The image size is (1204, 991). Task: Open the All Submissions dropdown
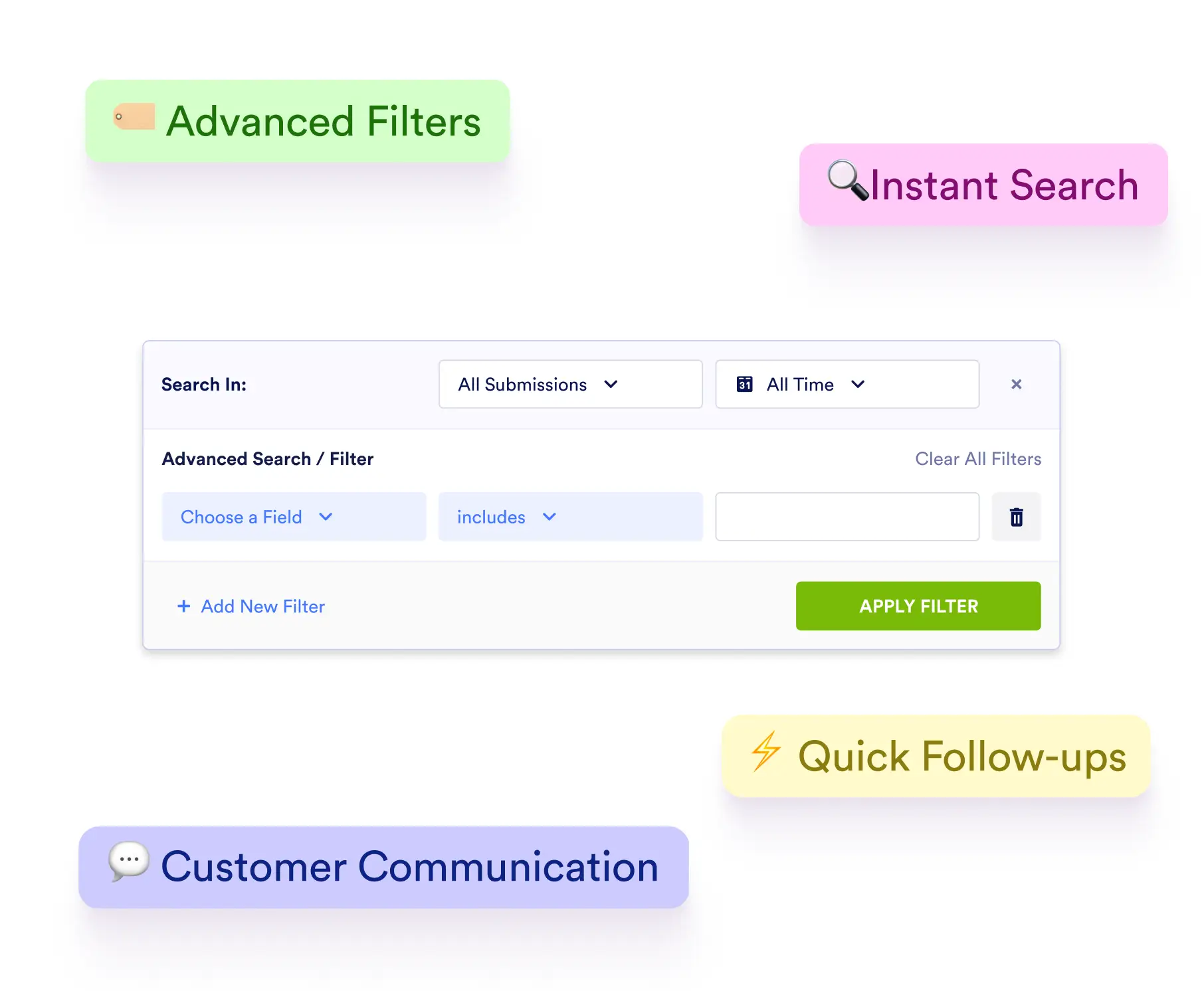pos(570,384)
